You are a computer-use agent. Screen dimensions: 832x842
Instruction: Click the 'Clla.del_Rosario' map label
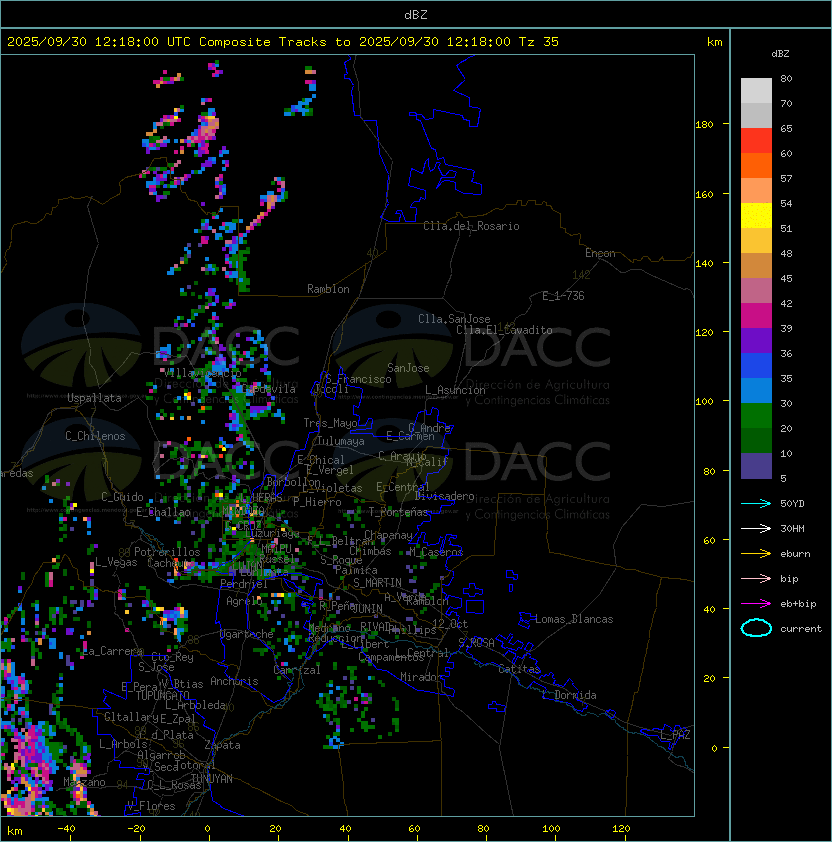471,226
